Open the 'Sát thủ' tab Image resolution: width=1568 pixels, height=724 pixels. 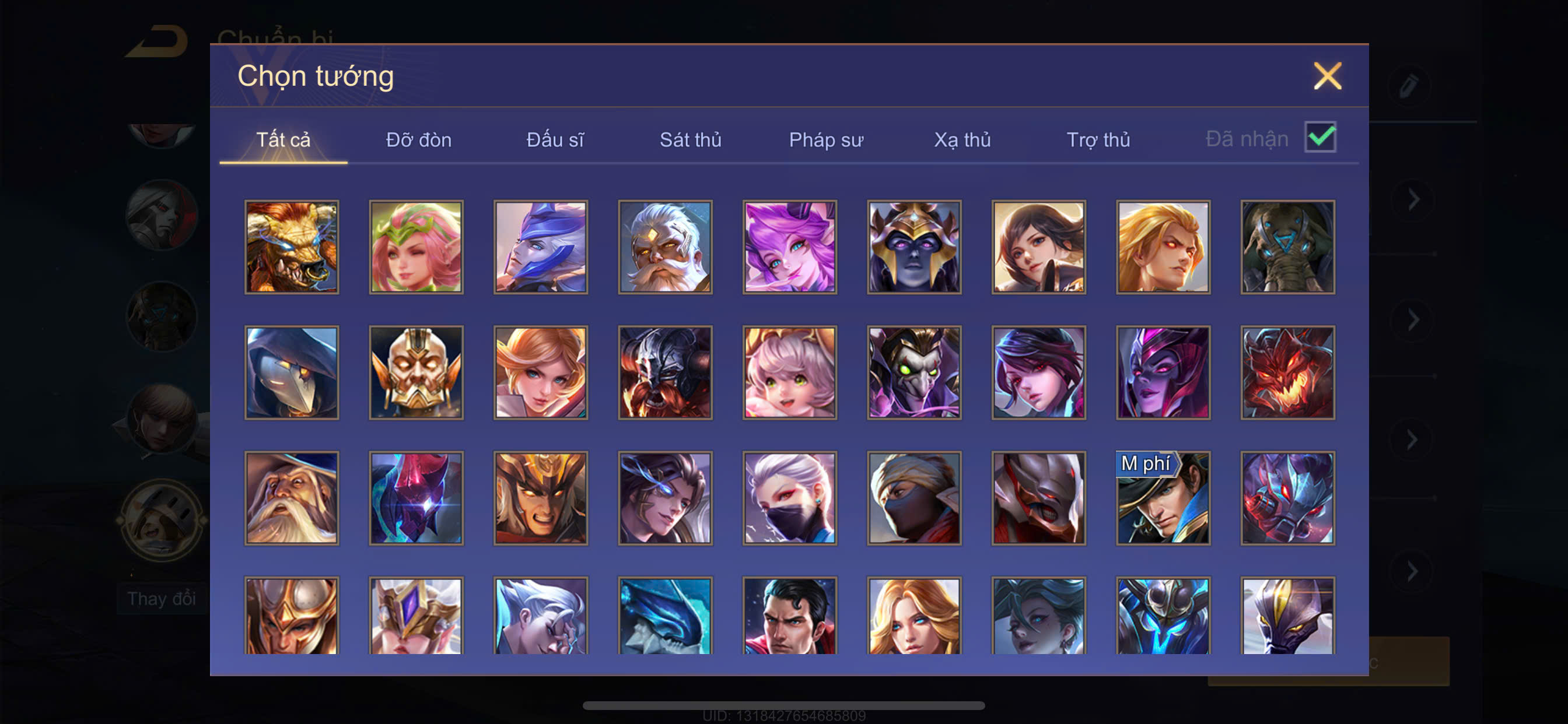coord(690,140)
